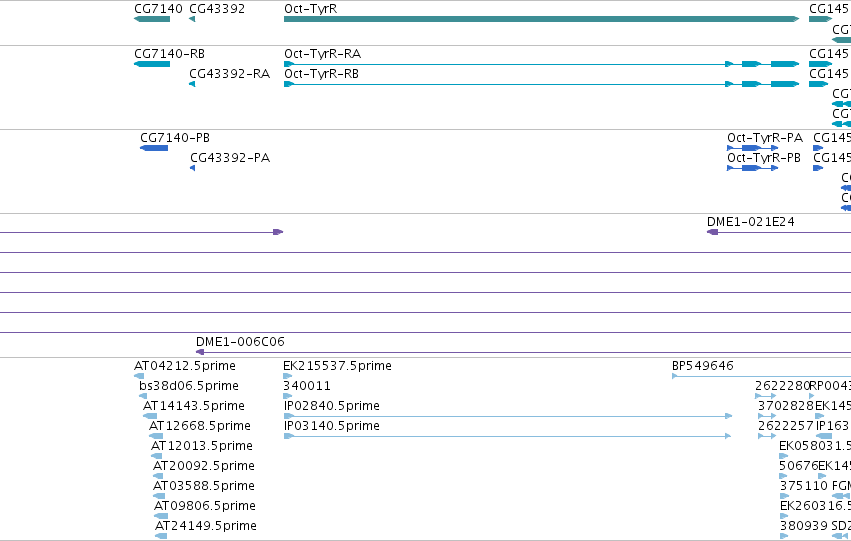Click the CG43392-PA protein label
The image size is (851, 541).
(x=230, y=158)
